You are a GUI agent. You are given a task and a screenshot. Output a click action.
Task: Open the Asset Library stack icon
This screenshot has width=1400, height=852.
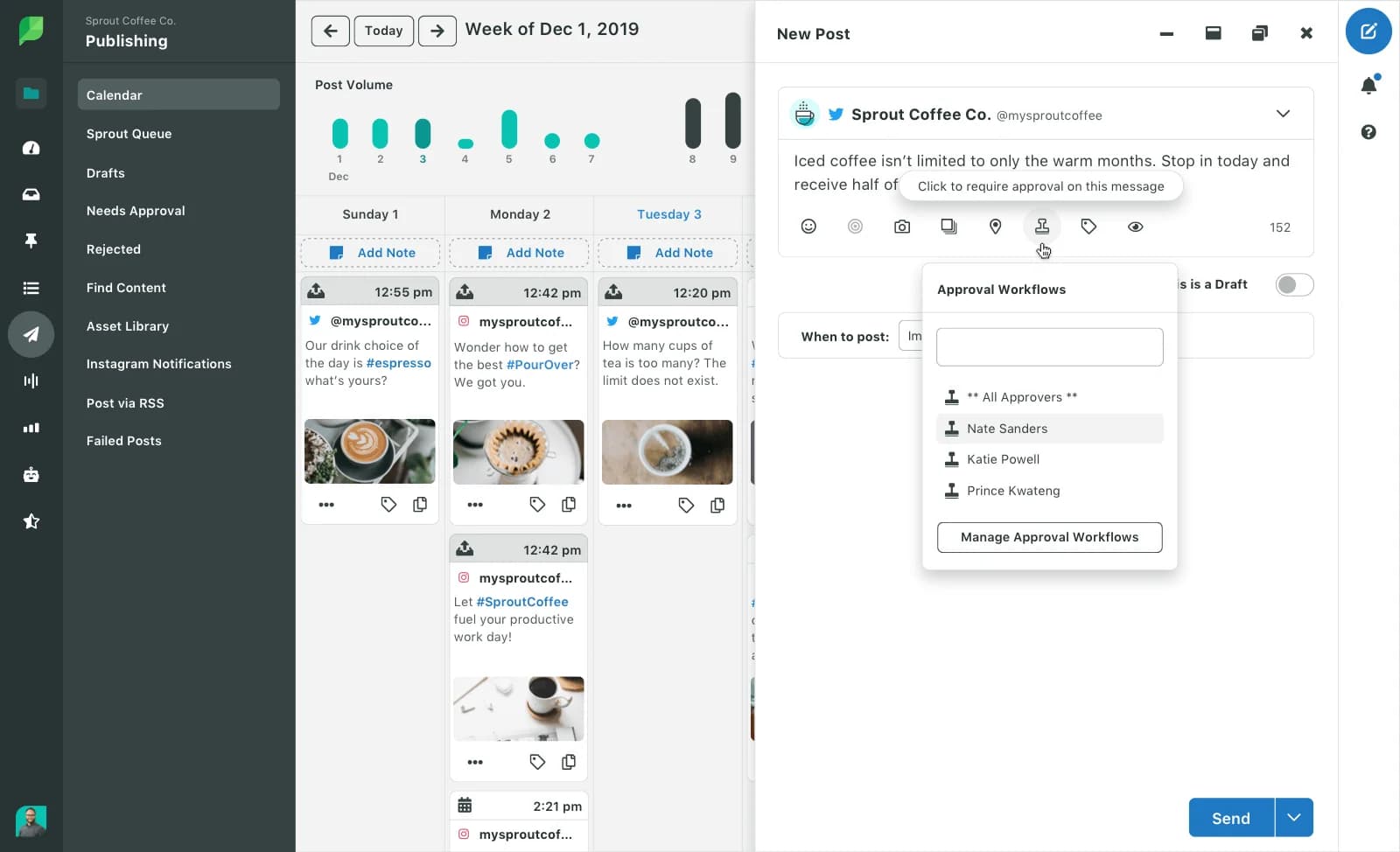pos(948,227)
